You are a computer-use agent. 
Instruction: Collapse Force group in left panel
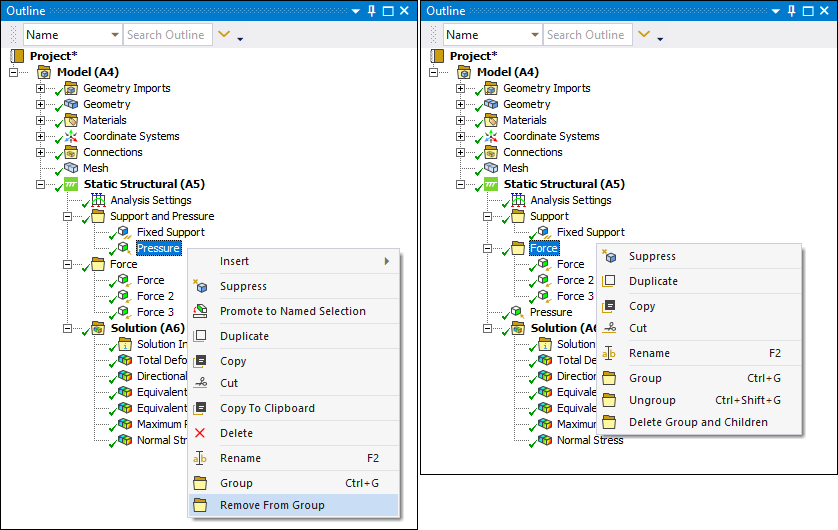[x=67, y=264]
